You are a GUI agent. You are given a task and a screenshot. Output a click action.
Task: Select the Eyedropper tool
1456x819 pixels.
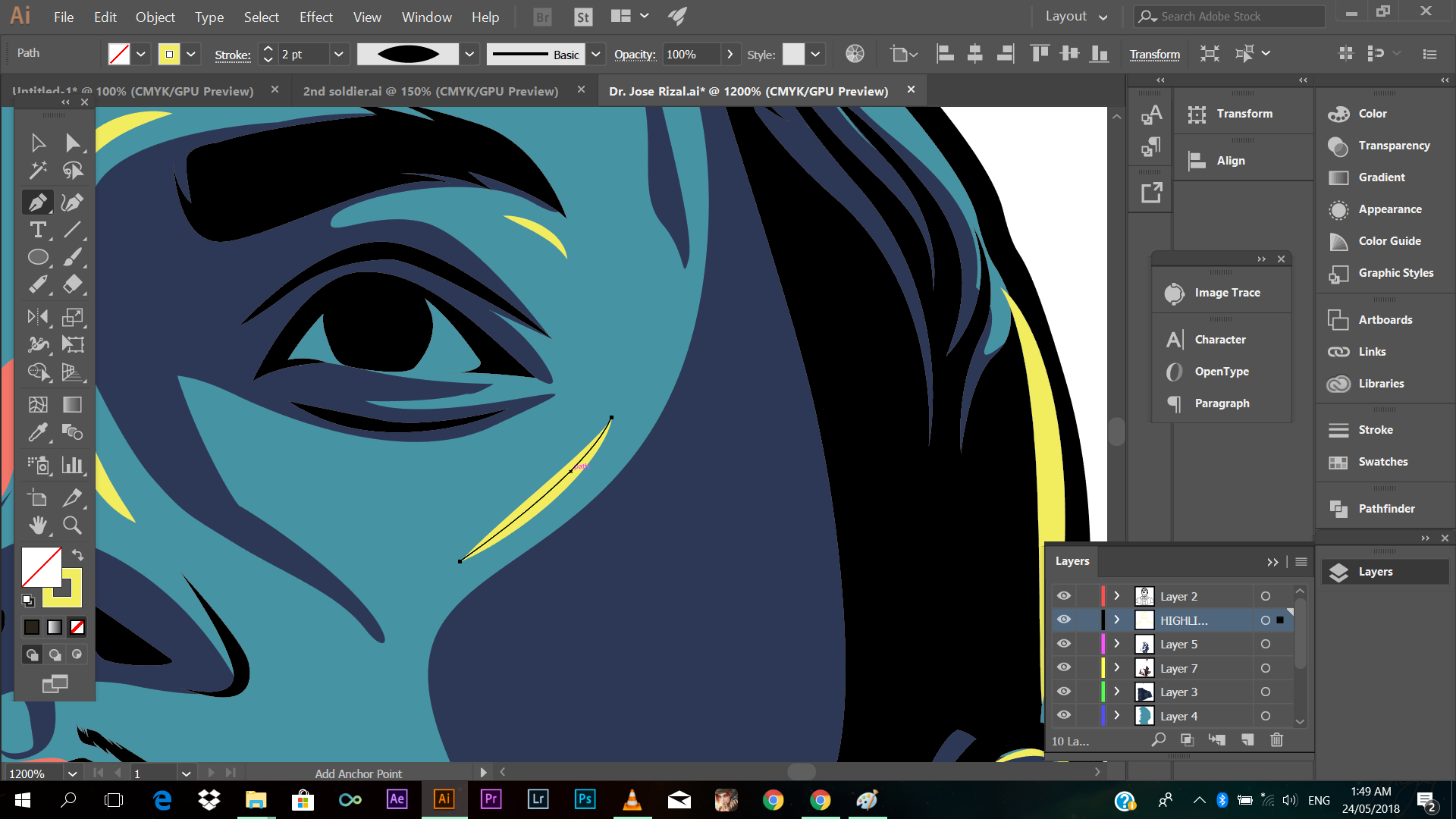point(38,432)
